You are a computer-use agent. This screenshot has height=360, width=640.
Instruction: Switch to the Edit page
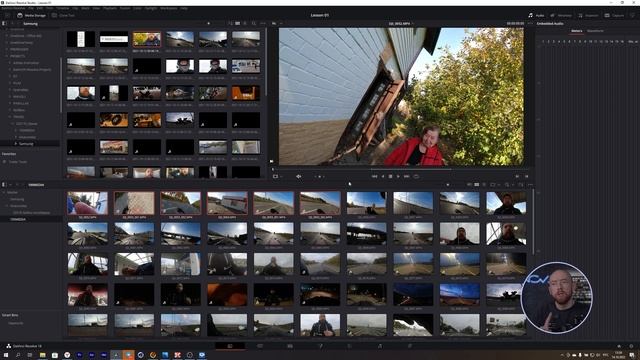pos(290,346)
